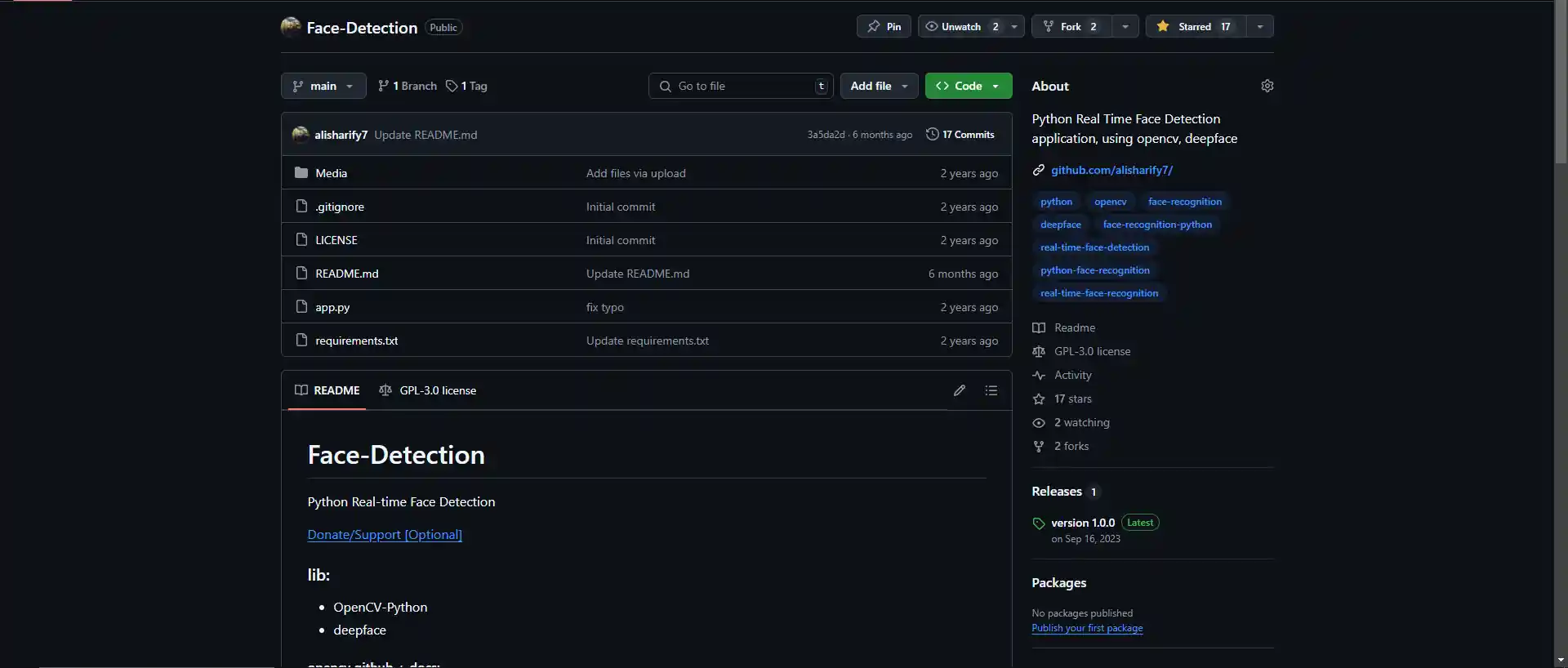Select the README tab
The height and width of the screenshot is (668, 1568).
tap(327, 390)
